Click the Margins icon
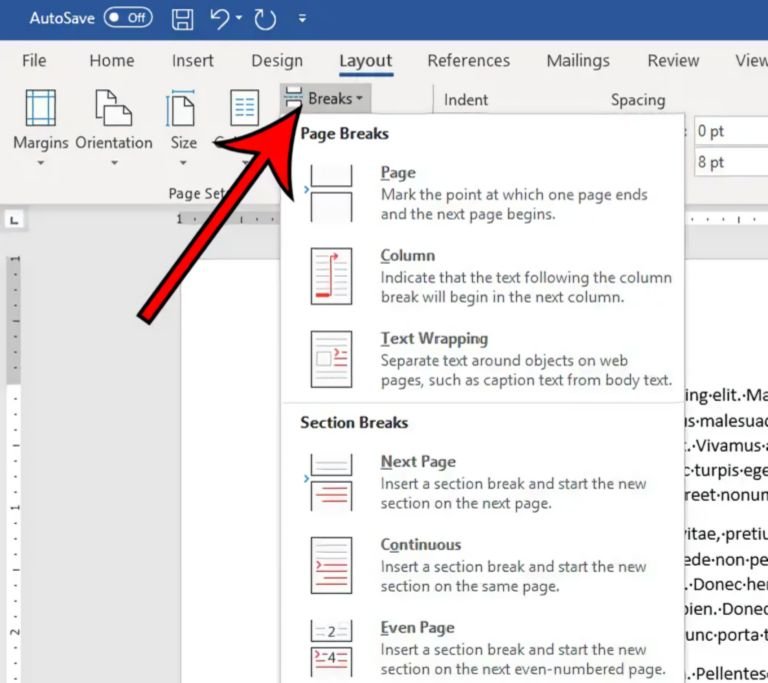 pos(41,108)
